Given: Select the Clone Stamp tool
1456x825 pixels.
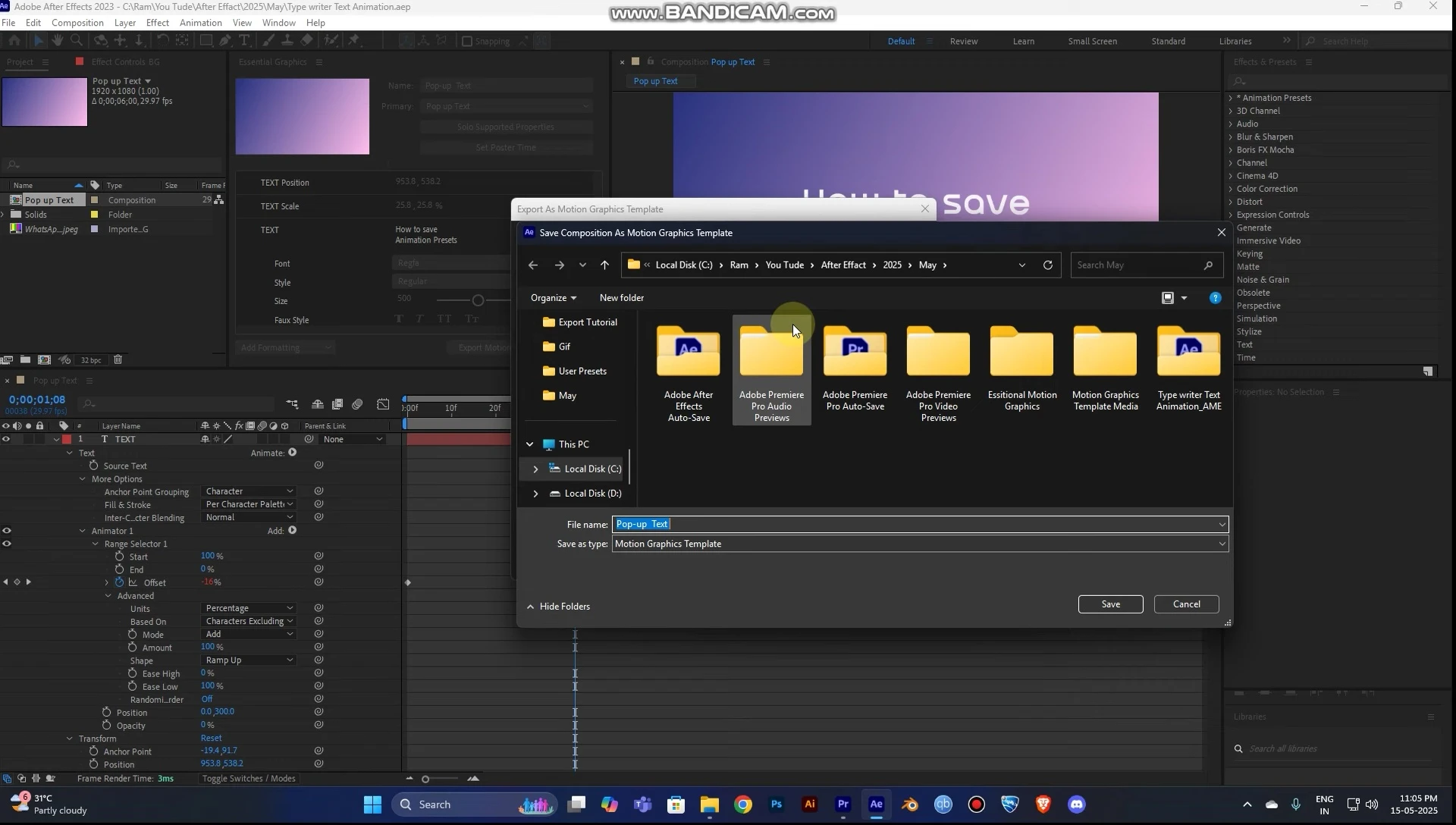Looking at the screenshot, I should [x=287, y=40].
